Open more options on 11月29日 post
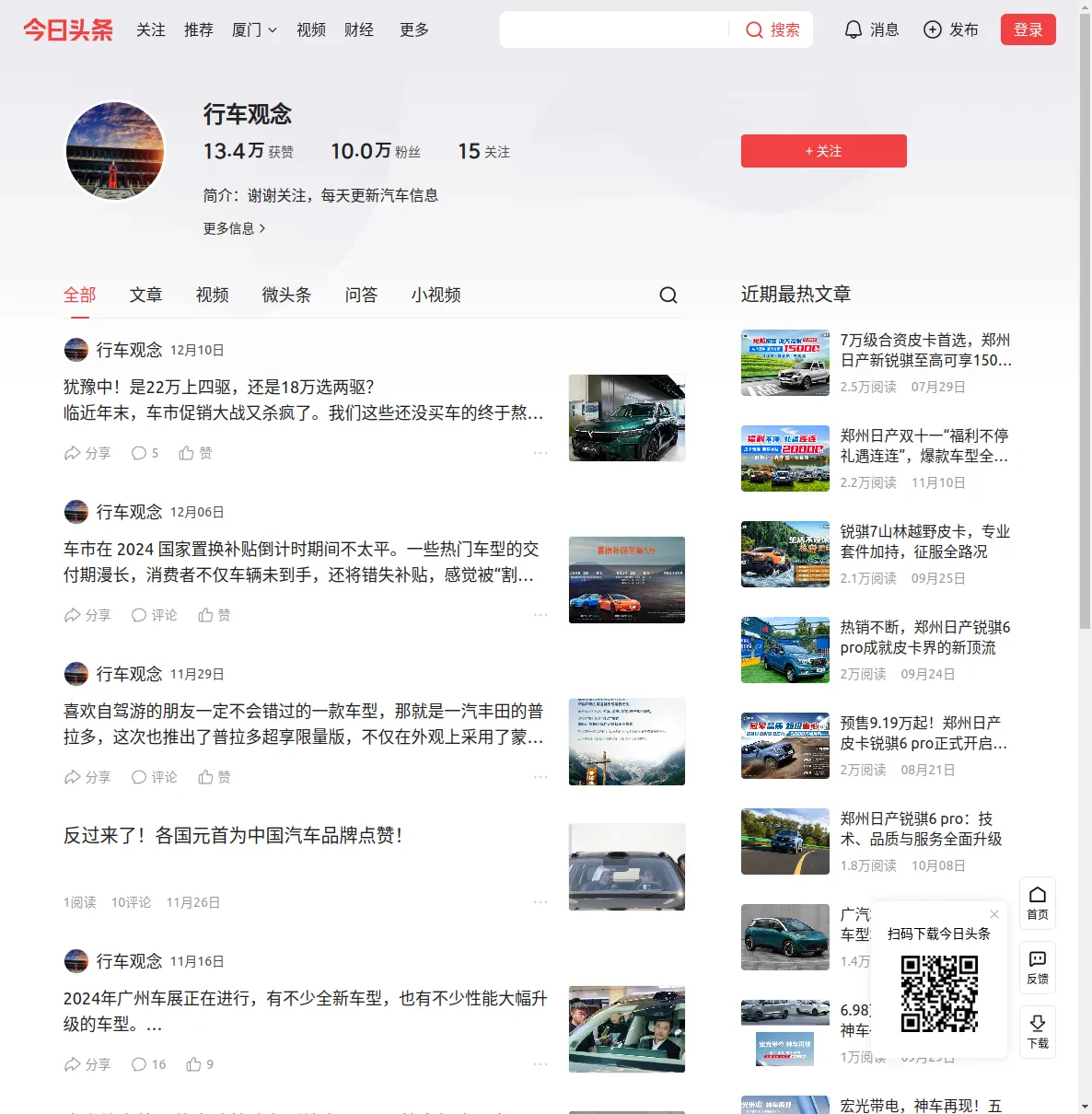 (540, 777)
